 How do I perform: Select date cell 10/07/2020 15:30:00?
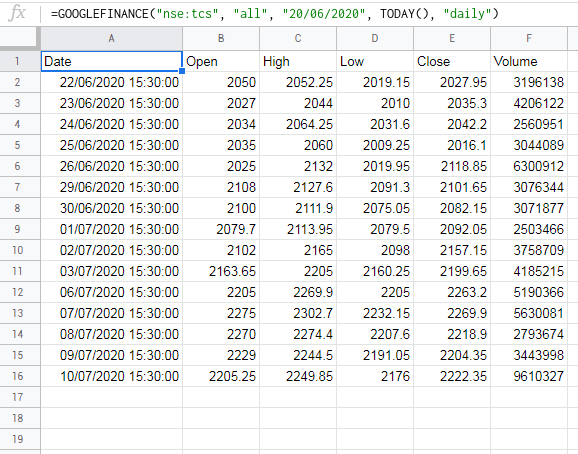(x=111, y=376)
